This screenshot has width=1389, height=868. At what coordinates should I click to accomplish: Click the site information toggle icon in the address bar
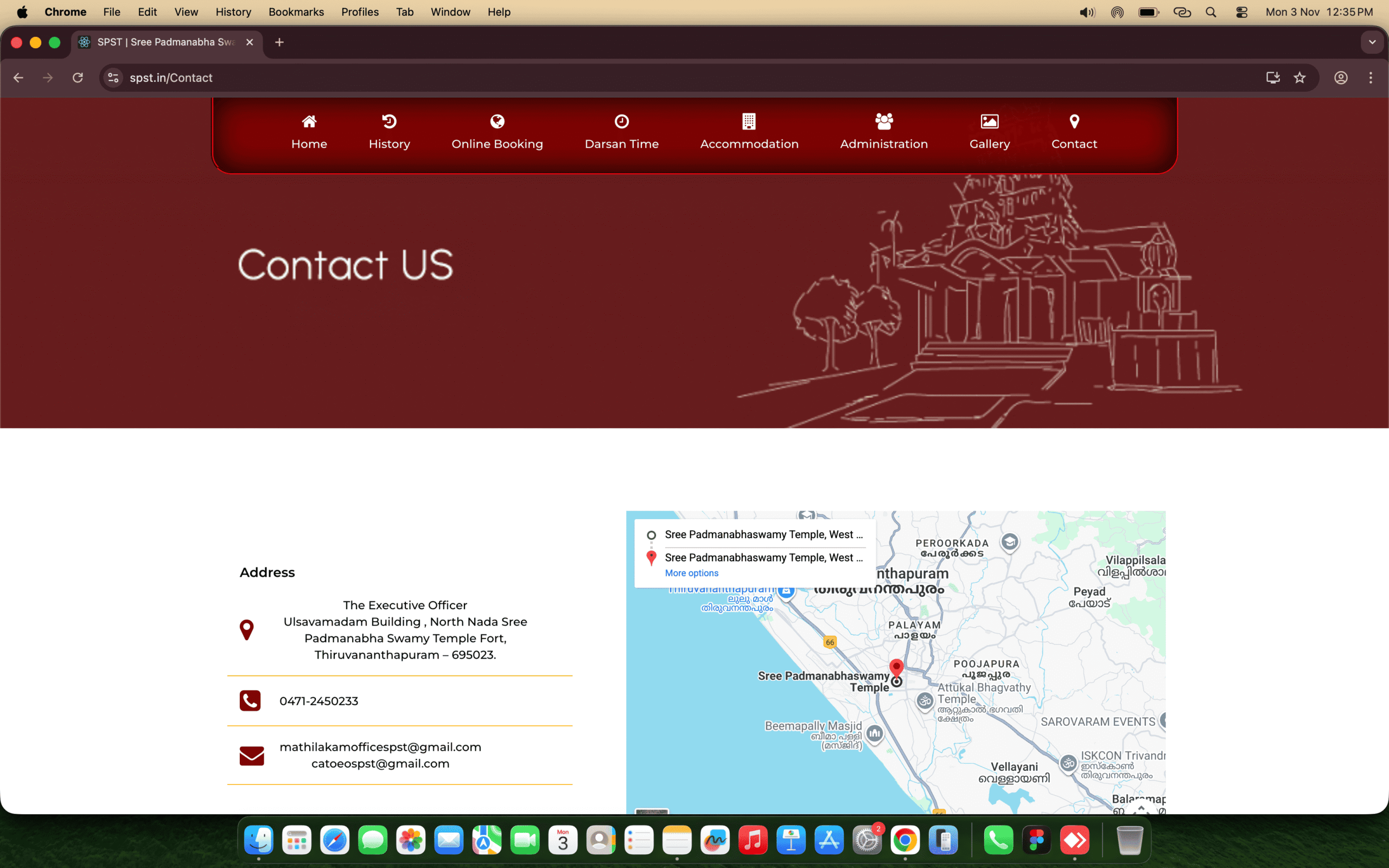tap(113, 78)
